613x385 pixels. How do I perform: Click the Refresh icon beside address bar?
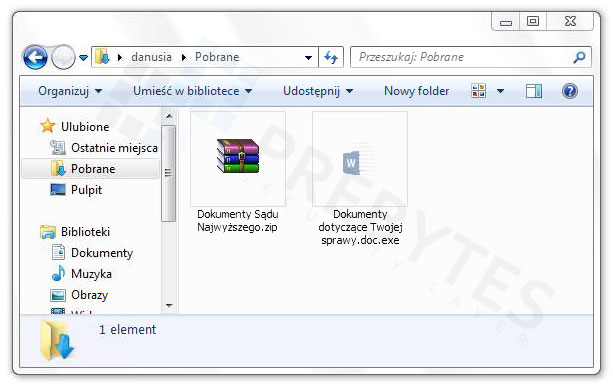(x=331, y=57)
